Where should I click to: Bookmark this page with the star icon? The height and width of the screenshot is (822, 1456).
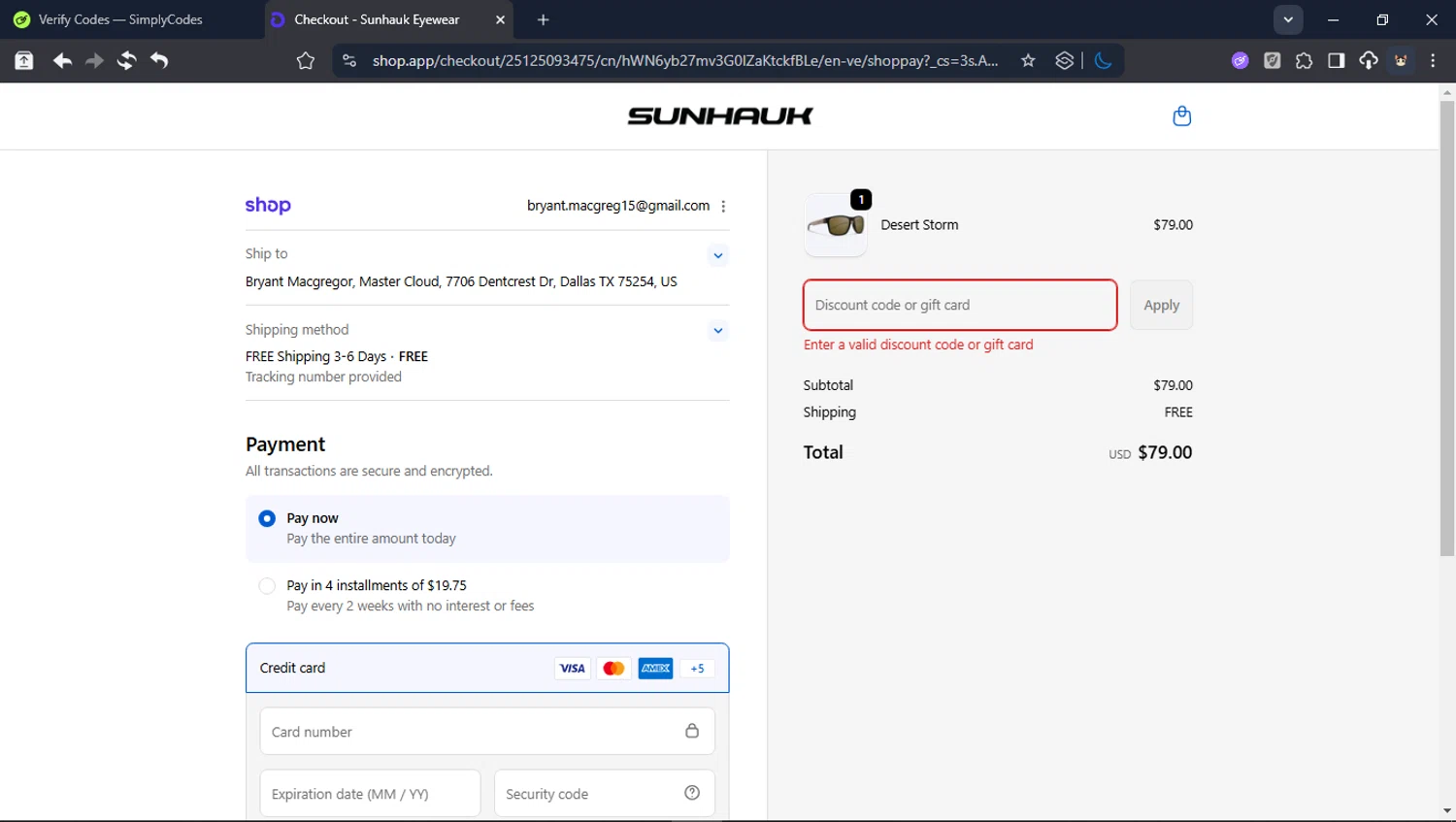[x=1028, y=60]
